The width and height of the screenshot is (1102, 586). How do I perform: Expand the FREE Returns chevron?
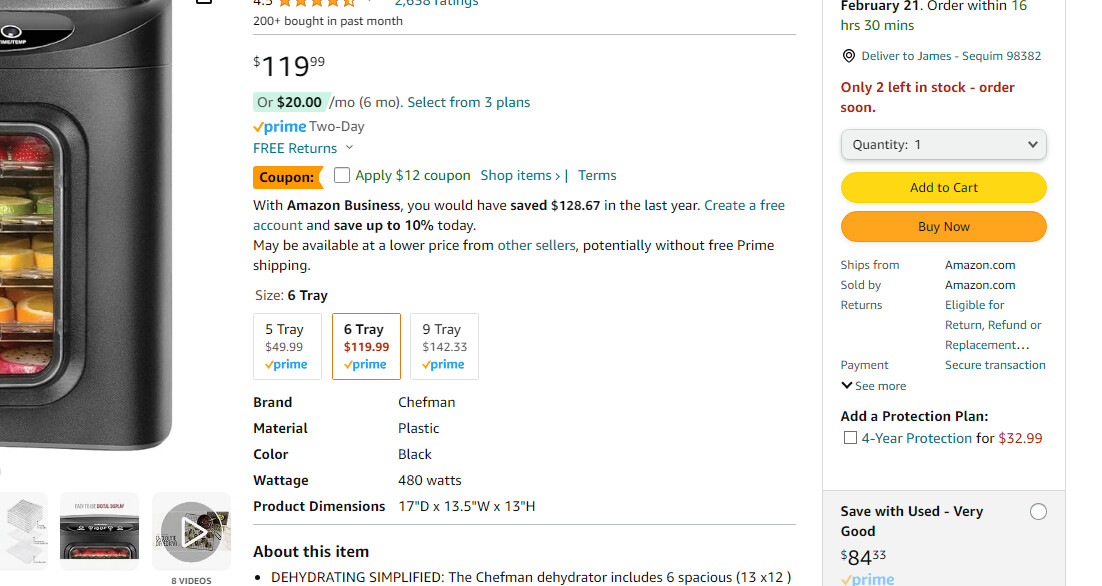348,148
